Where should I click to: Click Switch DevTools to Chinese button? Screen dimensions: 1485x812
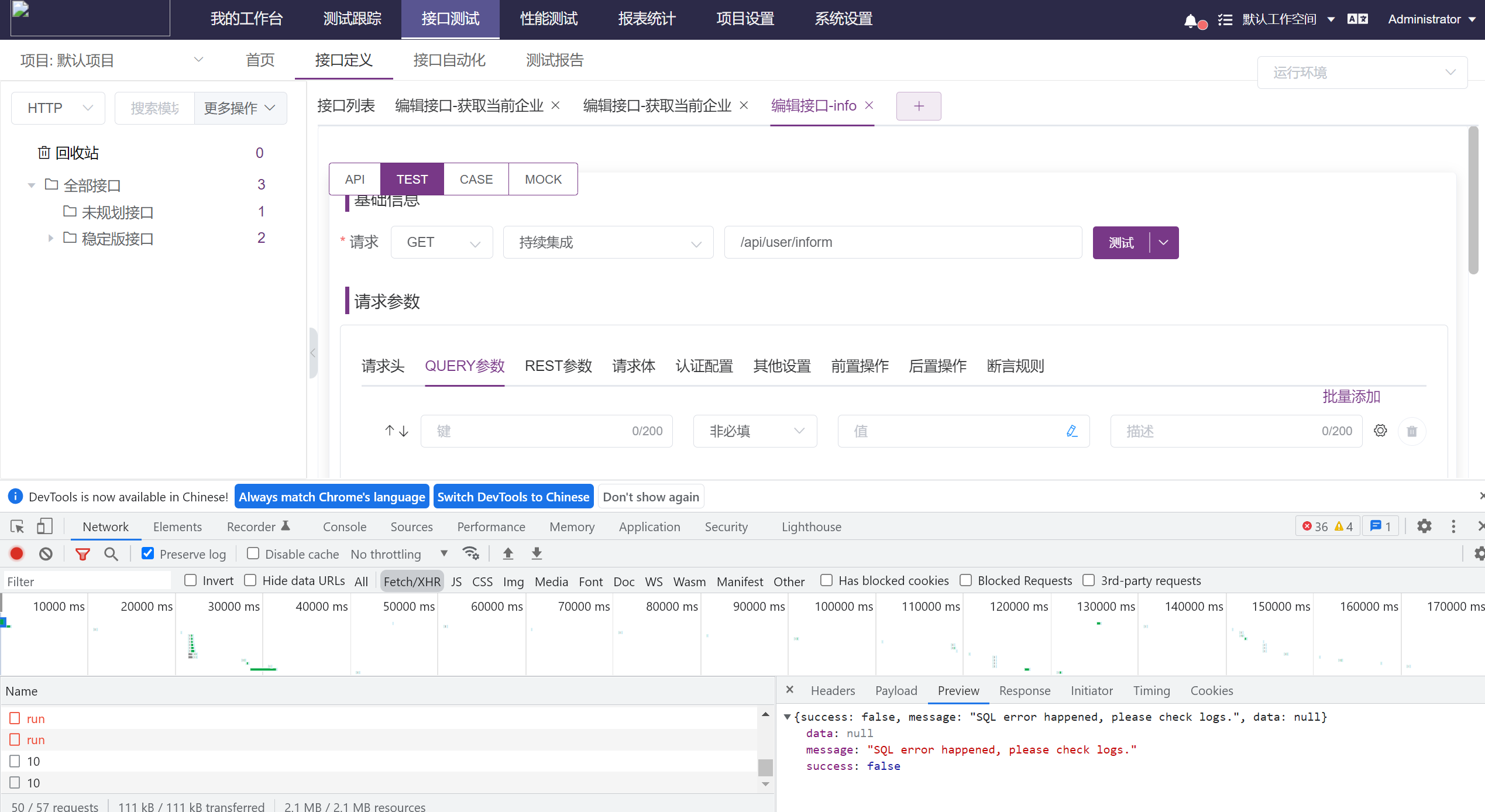coord(513,497)
